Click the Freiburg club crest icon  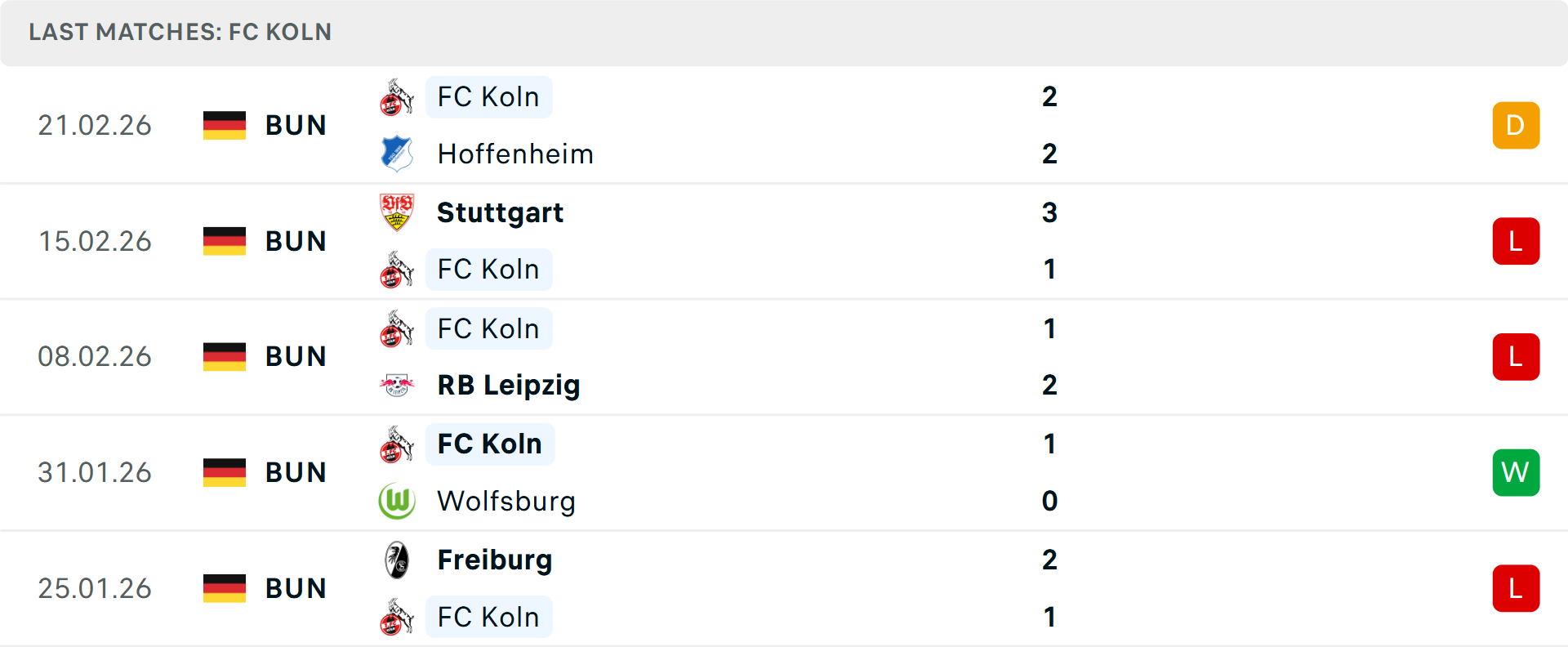[397, 560]
